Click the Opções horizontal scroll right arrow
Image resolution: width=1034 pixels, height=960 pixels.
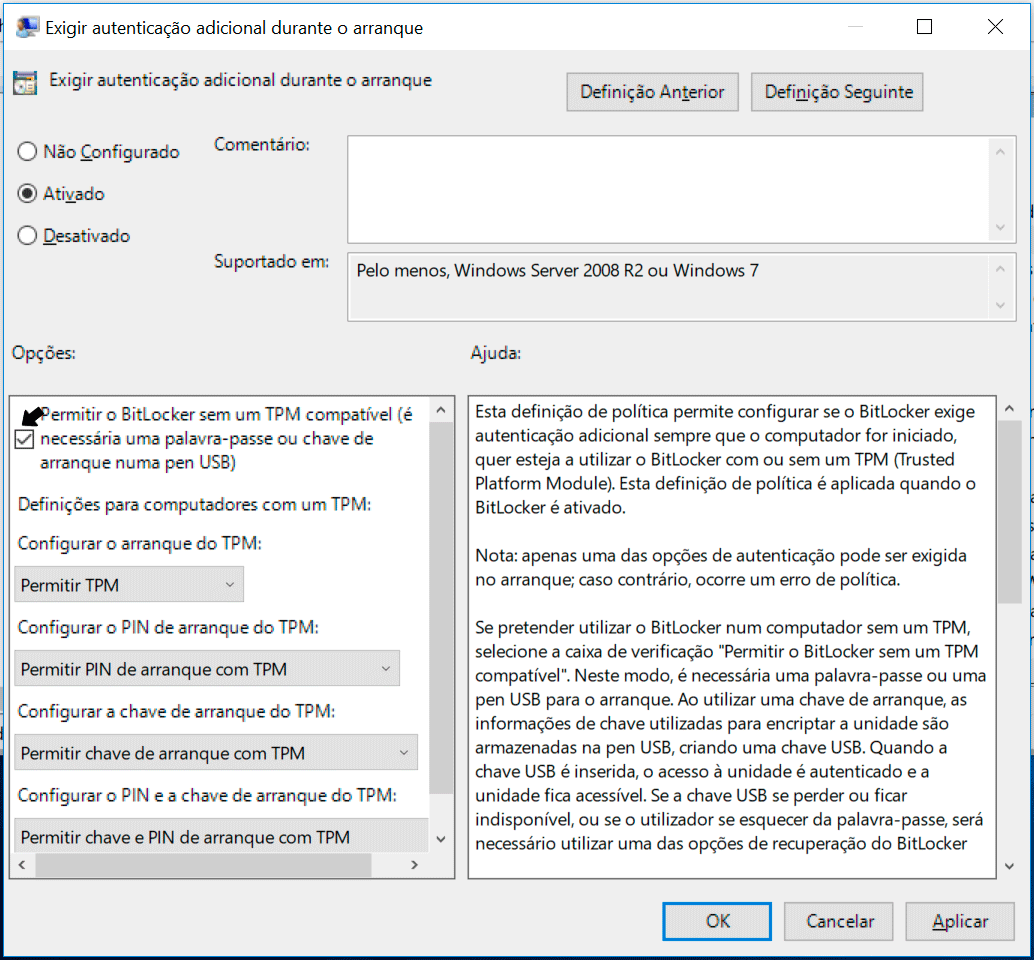(415, 864)
